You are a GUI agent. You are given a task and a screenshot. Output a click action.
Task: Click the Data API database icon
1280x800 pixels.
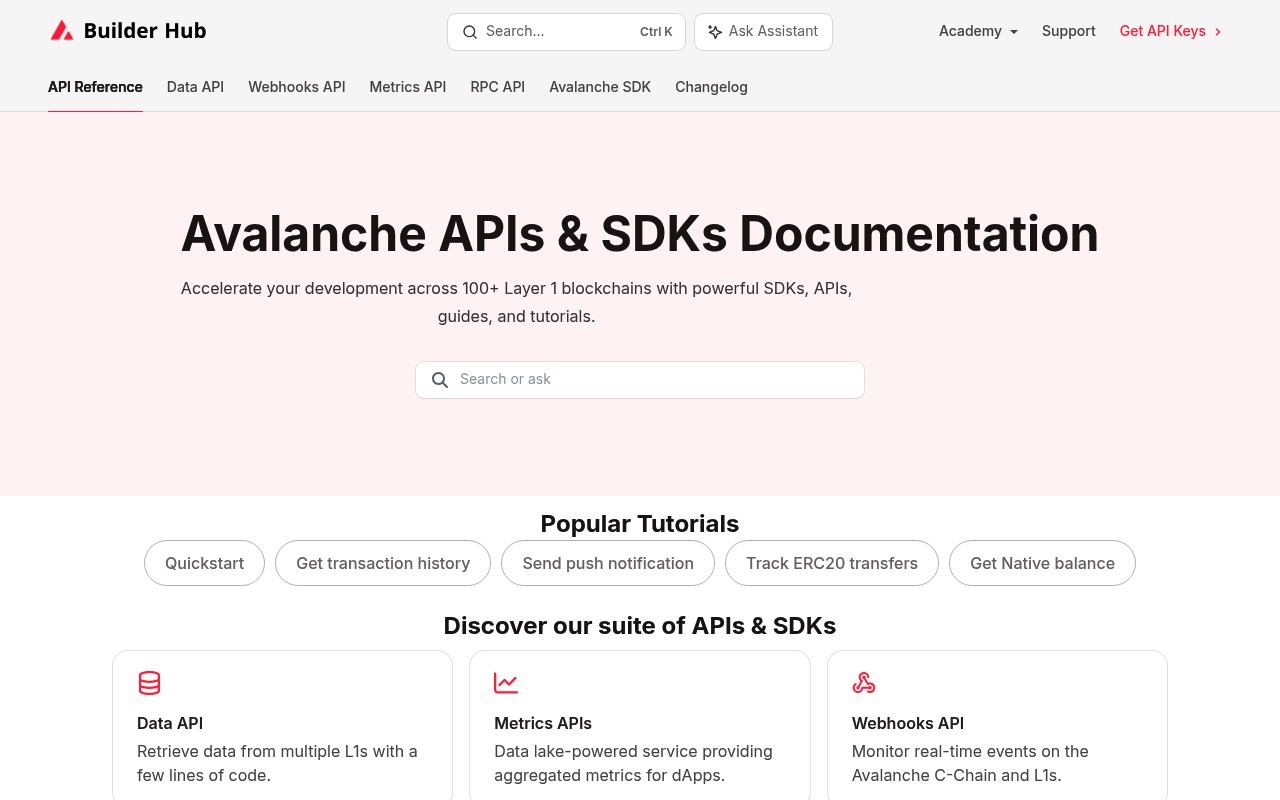click(149, 683)
